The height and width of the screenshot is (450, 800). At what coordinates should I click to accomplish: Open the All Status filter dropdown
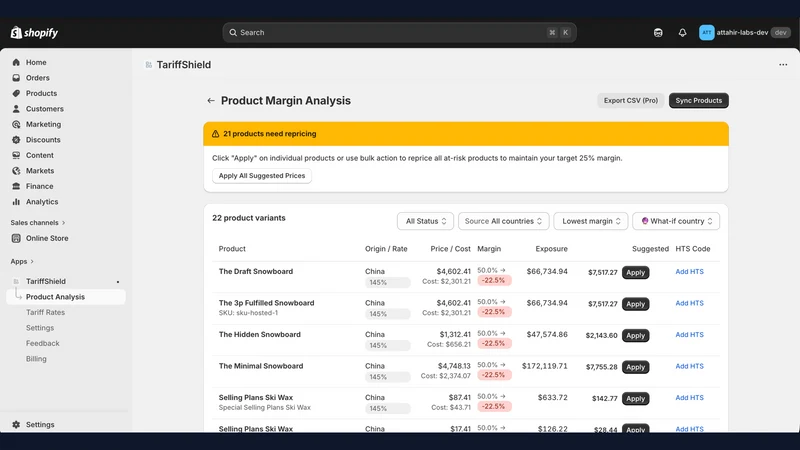tap(426, 221)
